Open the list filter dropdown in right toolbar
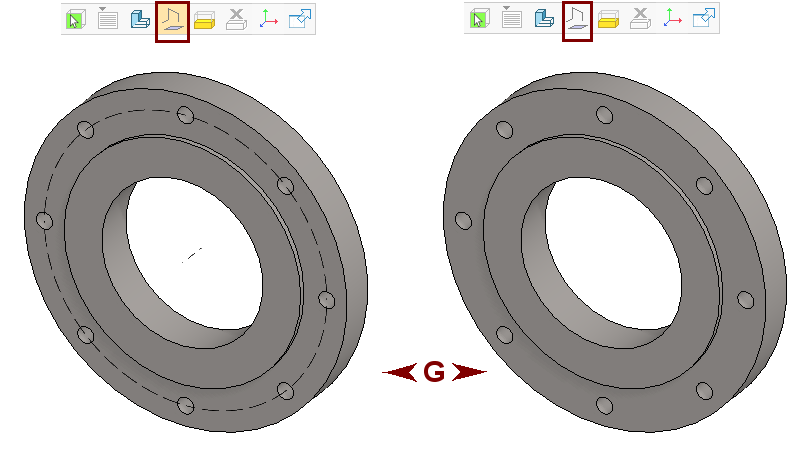Image resolution: width=802 pixels, height=450 pixels. 512,19
